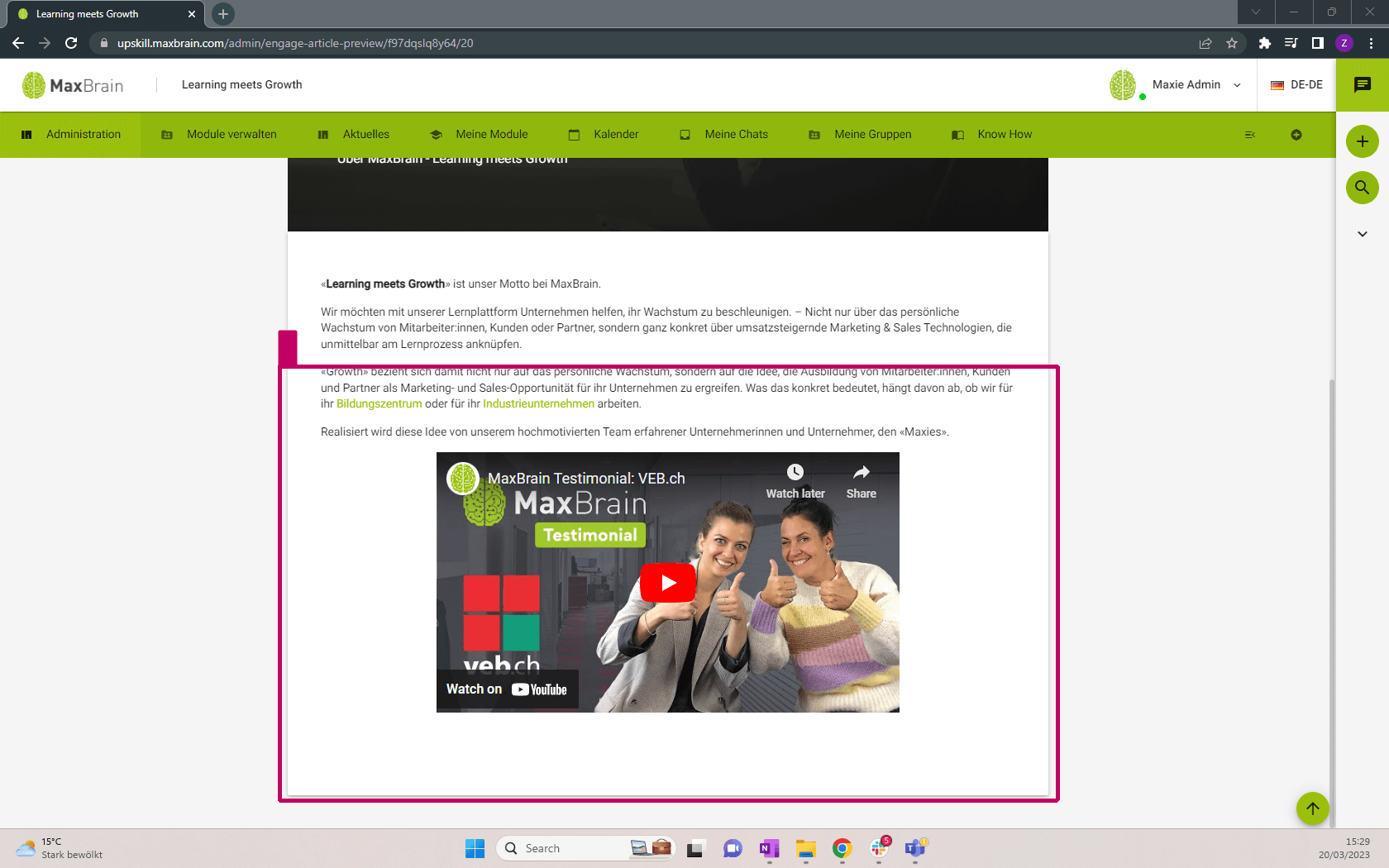Open the Kalender page
Screen dimensions: 1389x868
604,134
